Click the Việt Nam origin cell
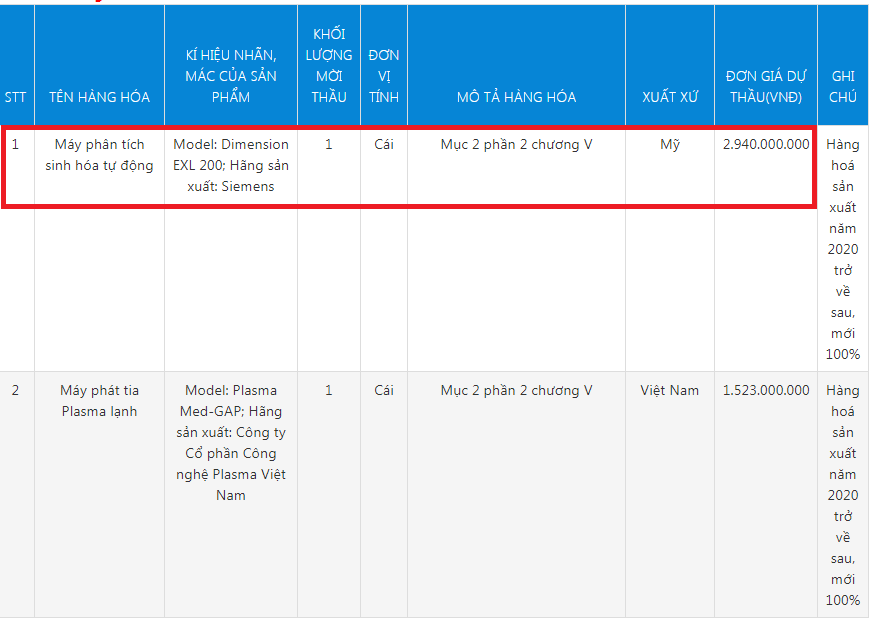This screenshot has height=619, width=869. coord(670,390)
